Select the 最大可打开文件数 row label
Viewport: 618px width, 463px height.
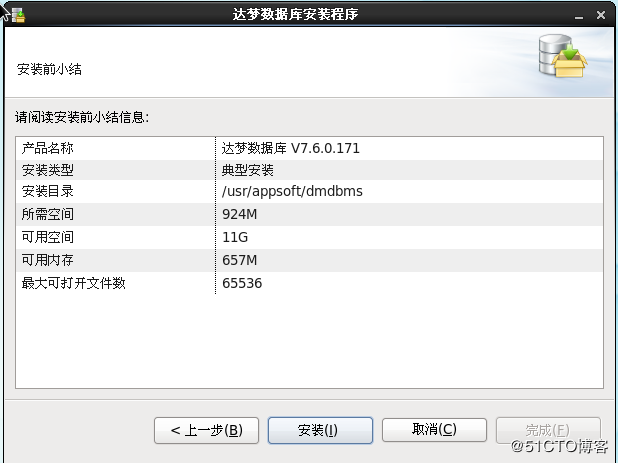click(x=74, y=283)
